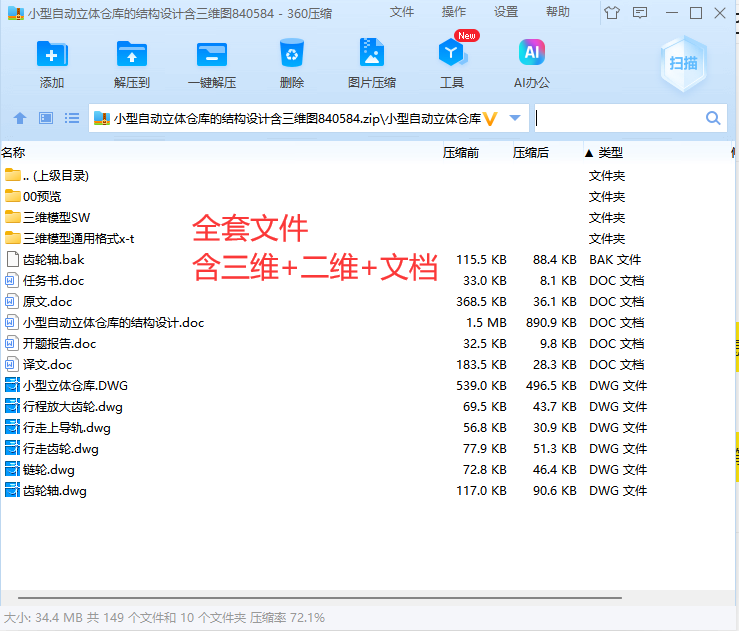Click the 1.5 MB size cell
This screenshot has height=631, width=739.
pyautogui.click(x=486, y=323)
